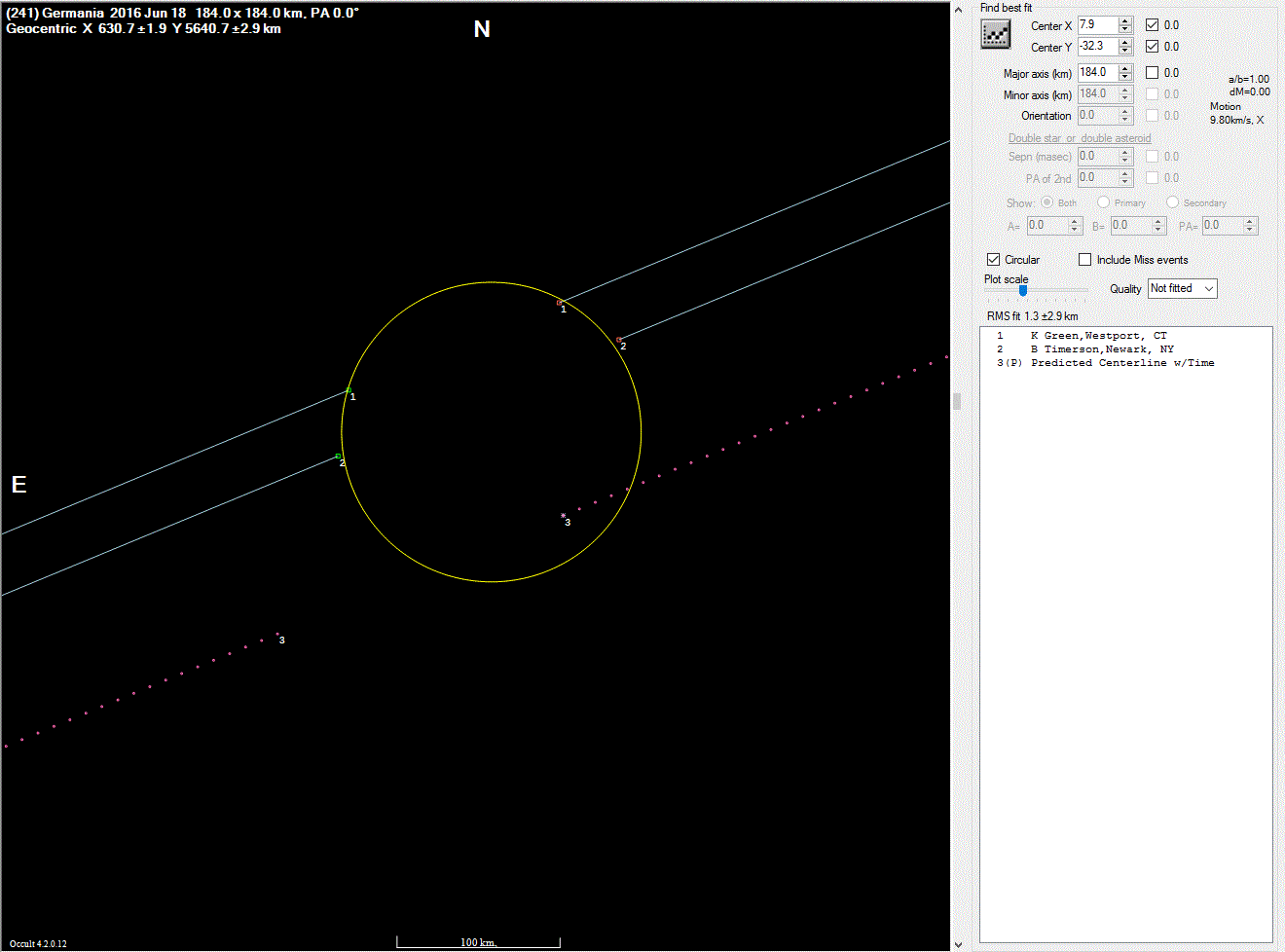The height and width of the screenshot is (952, 1285).
Task: Decrease the Major axis value with down arrow
Action: (x=1125, y=77)
